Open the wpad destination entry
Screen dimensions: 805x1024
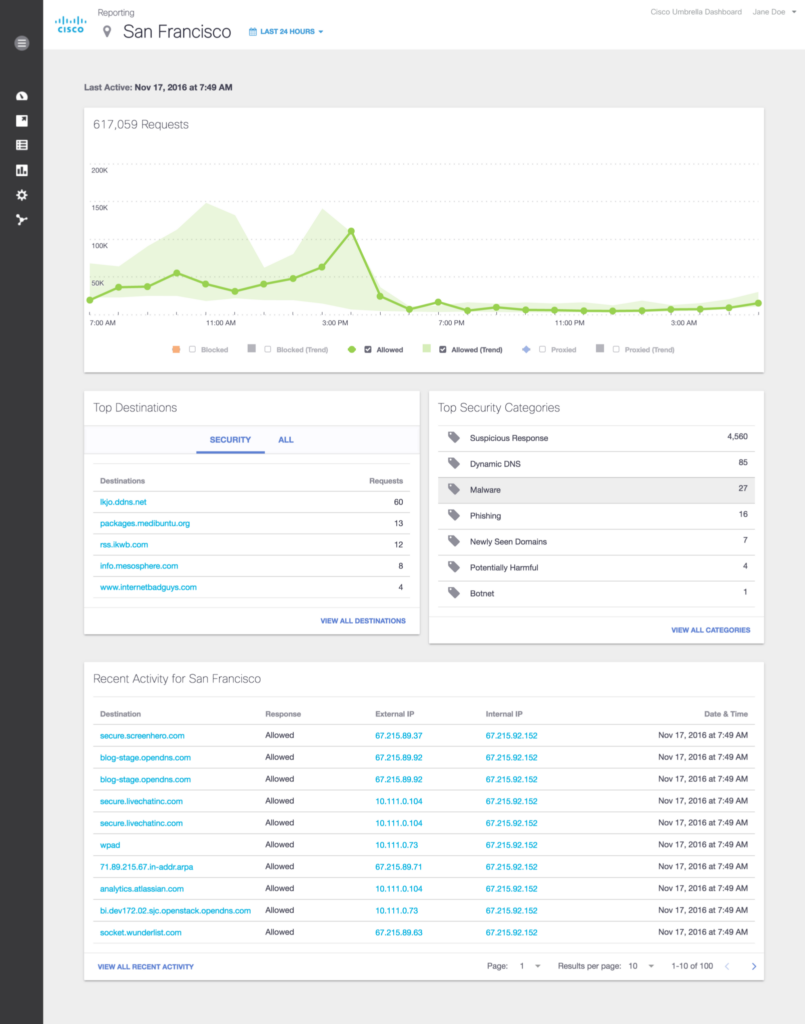coord(110,844)
